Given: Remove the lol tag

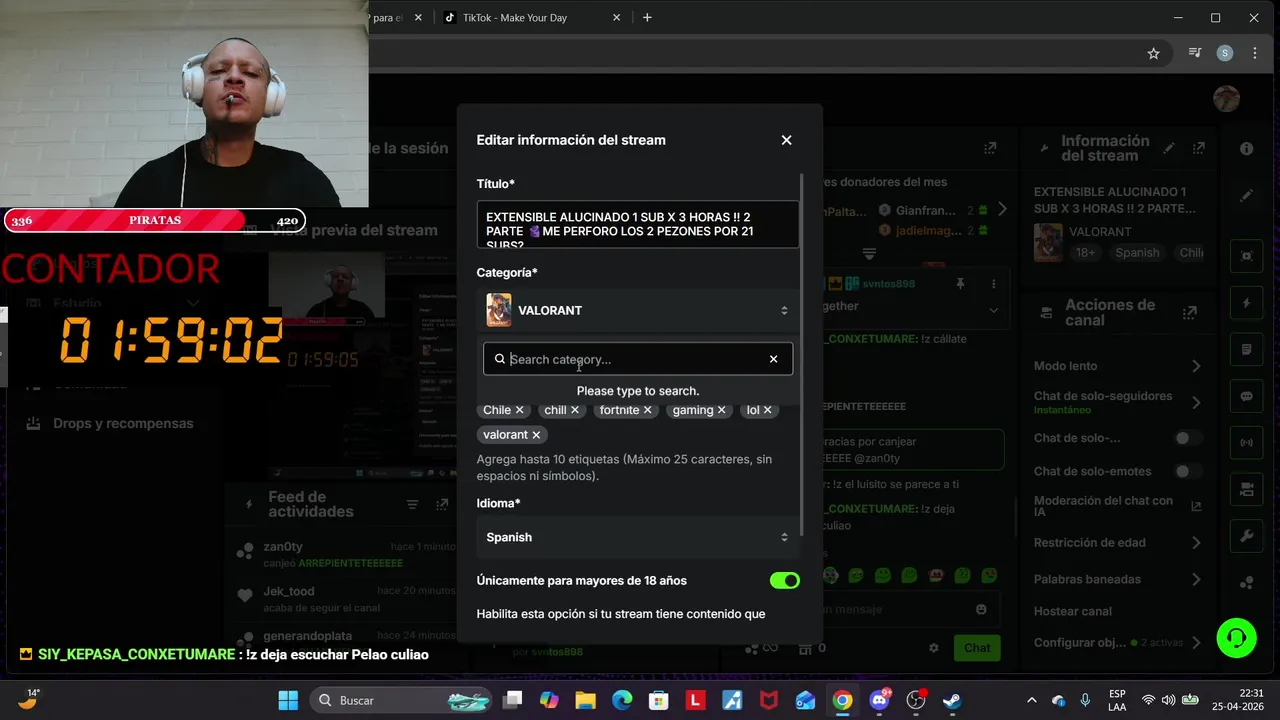Looking at the screenshot, I should pyautogui.click(x=768, y=410).
